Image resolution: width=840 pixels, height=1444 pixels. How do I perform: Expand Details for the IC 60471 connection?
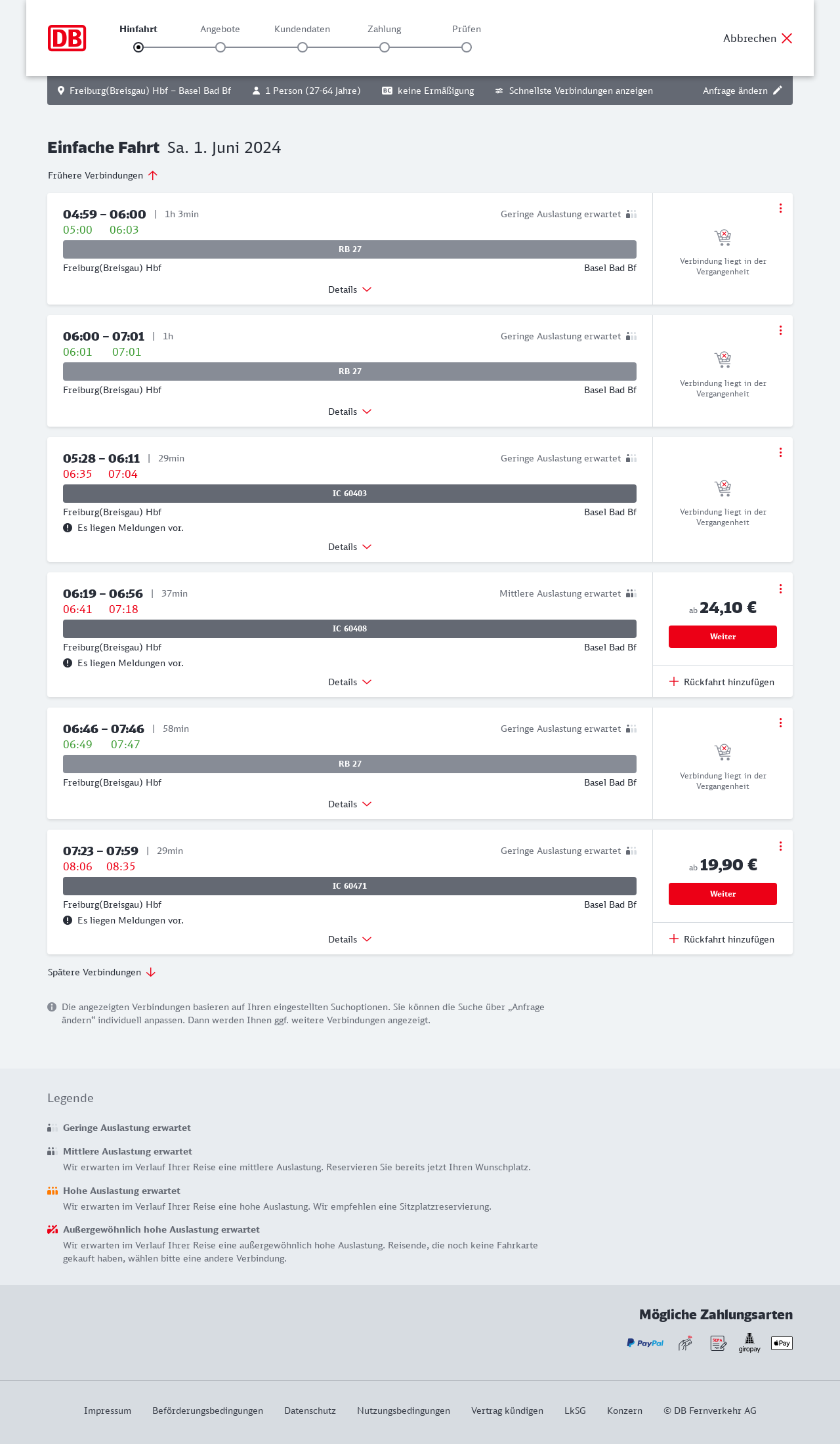(350, 939)
